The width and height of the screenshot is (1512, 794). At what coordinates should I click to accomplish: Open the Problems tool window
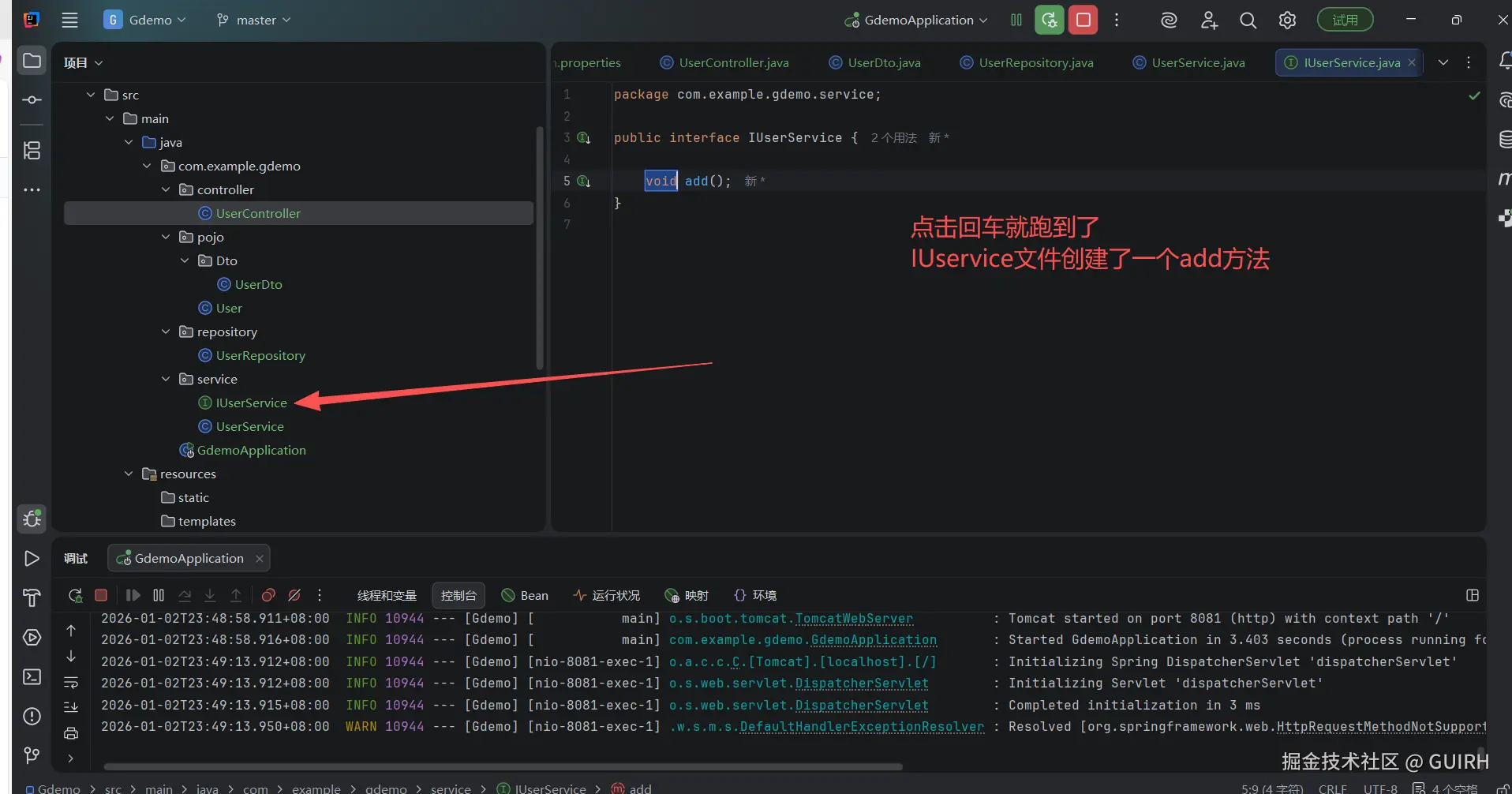coord(32,717)
